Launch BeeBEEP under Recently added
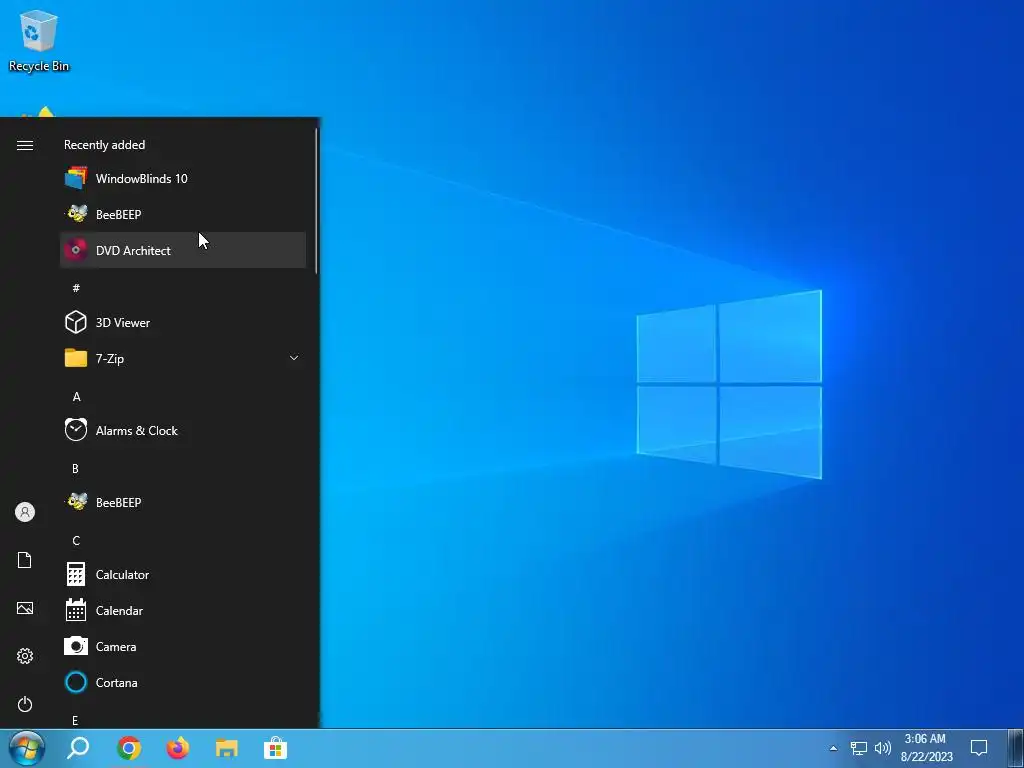This screenshot has width=1024, height=768. pos(183,214)
